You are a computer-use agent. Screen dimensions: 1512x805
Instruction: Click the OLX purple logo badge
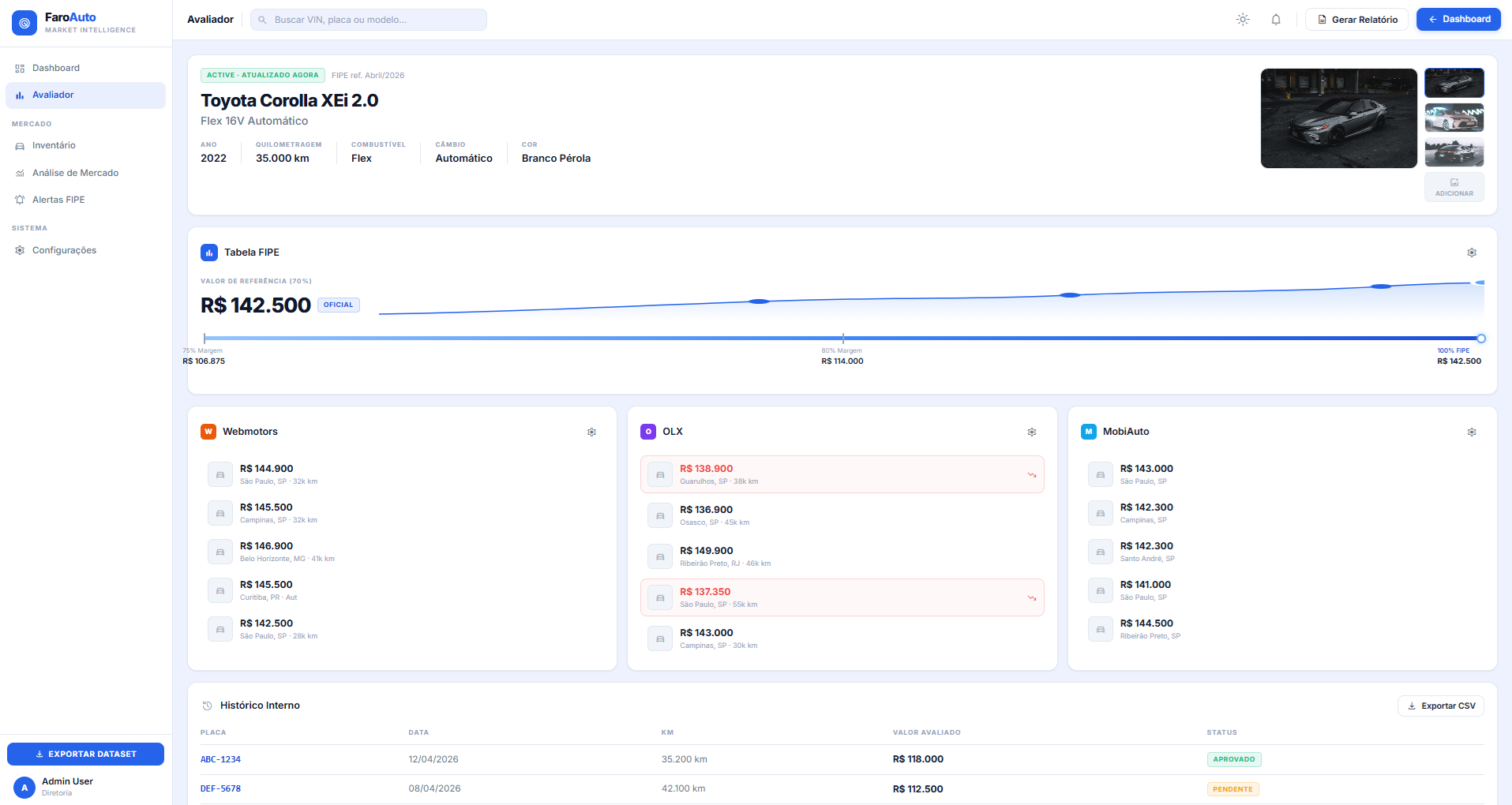pos(648,432)
